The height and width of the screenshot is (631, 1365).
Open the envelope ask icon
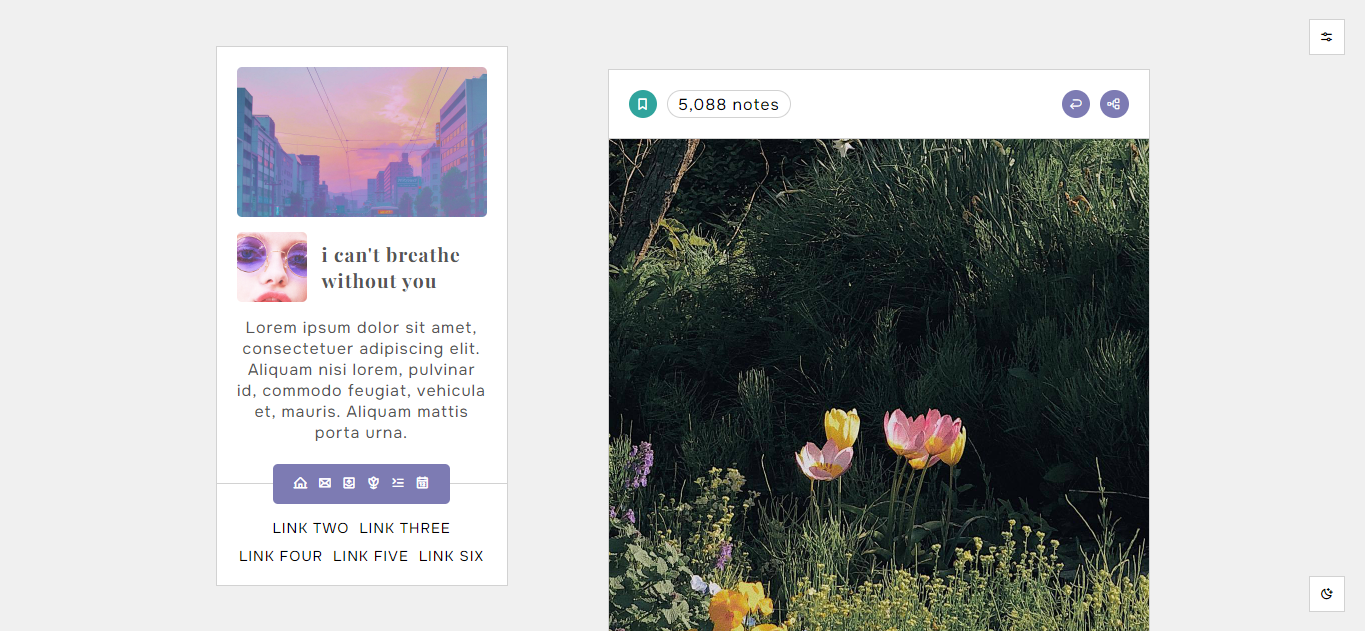[x=325, y=483]
